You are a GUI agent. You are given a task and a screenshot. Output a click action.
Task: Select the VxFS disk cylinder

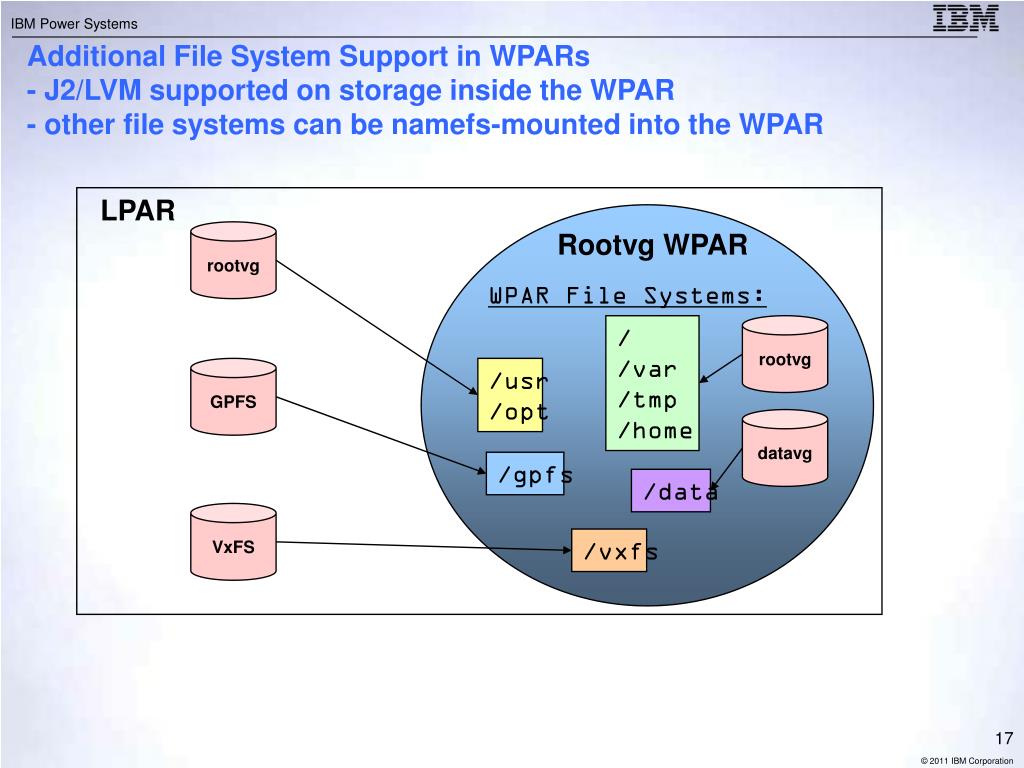(x=233, y=541)
